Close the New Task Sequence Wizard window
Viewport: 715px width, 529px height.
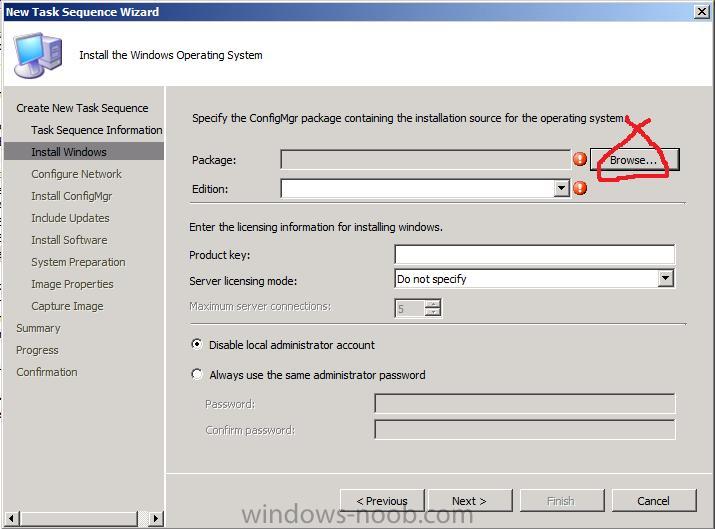click(701, 11)
